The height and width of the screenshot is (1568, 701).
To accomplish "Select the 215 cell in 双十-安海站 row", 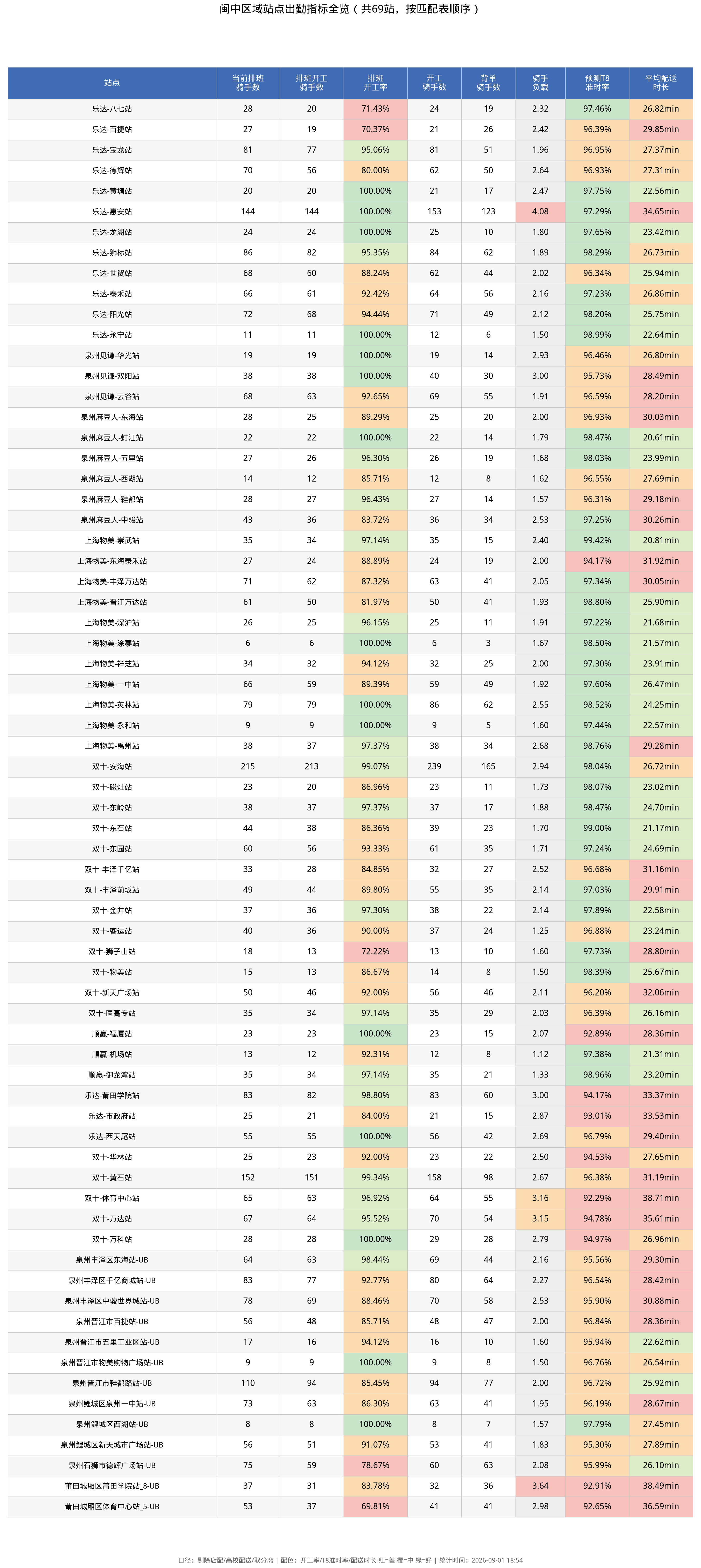I will pos(248,766).
